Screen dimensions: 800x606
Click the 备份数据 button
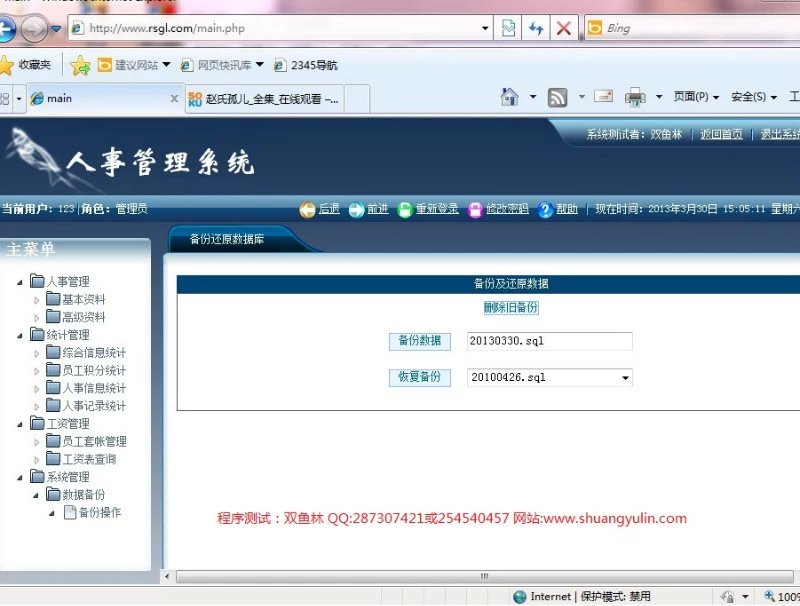click(x=419, y=341)
